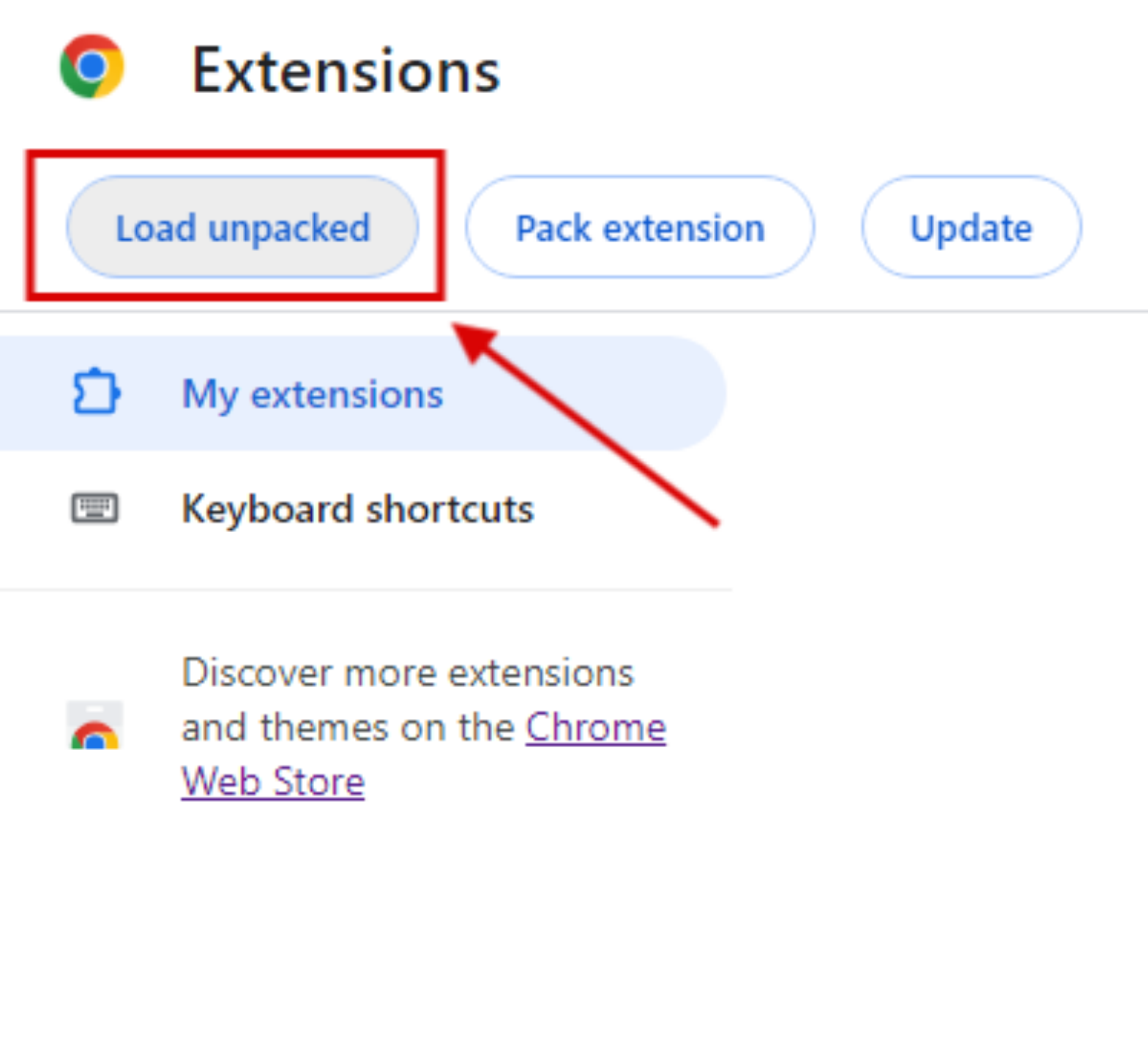1148x1056 pixels.
Task: Click the Chrome Web Store icon
Action: pos(94,726)
